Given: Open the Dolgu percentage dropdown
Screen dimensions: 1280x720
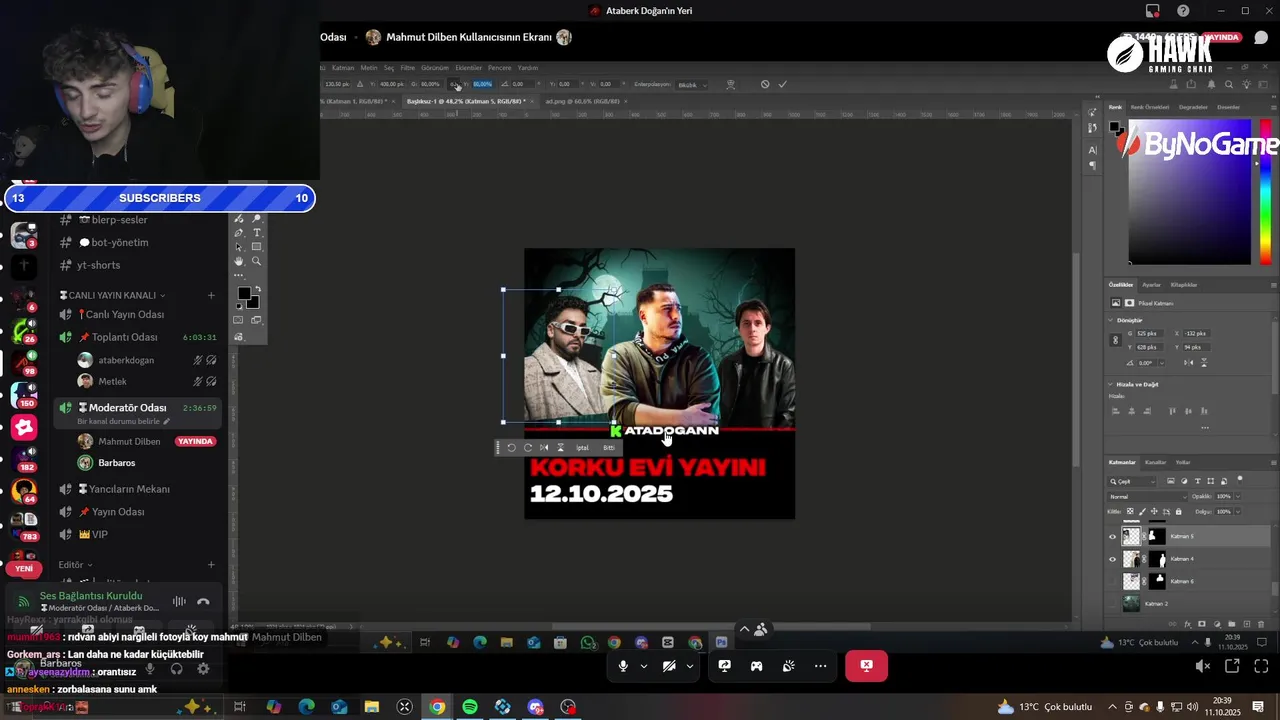Looking at the screenshot, I should 1237,511.
